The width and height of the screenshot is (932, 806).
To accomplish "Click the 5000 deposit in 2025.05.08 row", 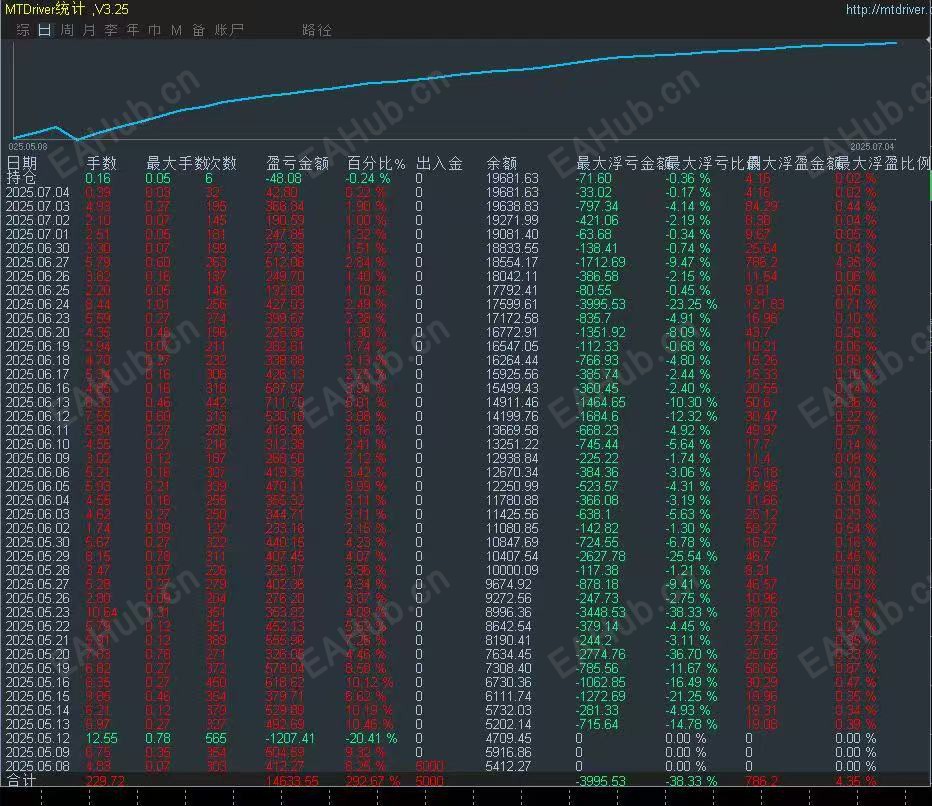I will pyautogui.click(x=430, y=766).
